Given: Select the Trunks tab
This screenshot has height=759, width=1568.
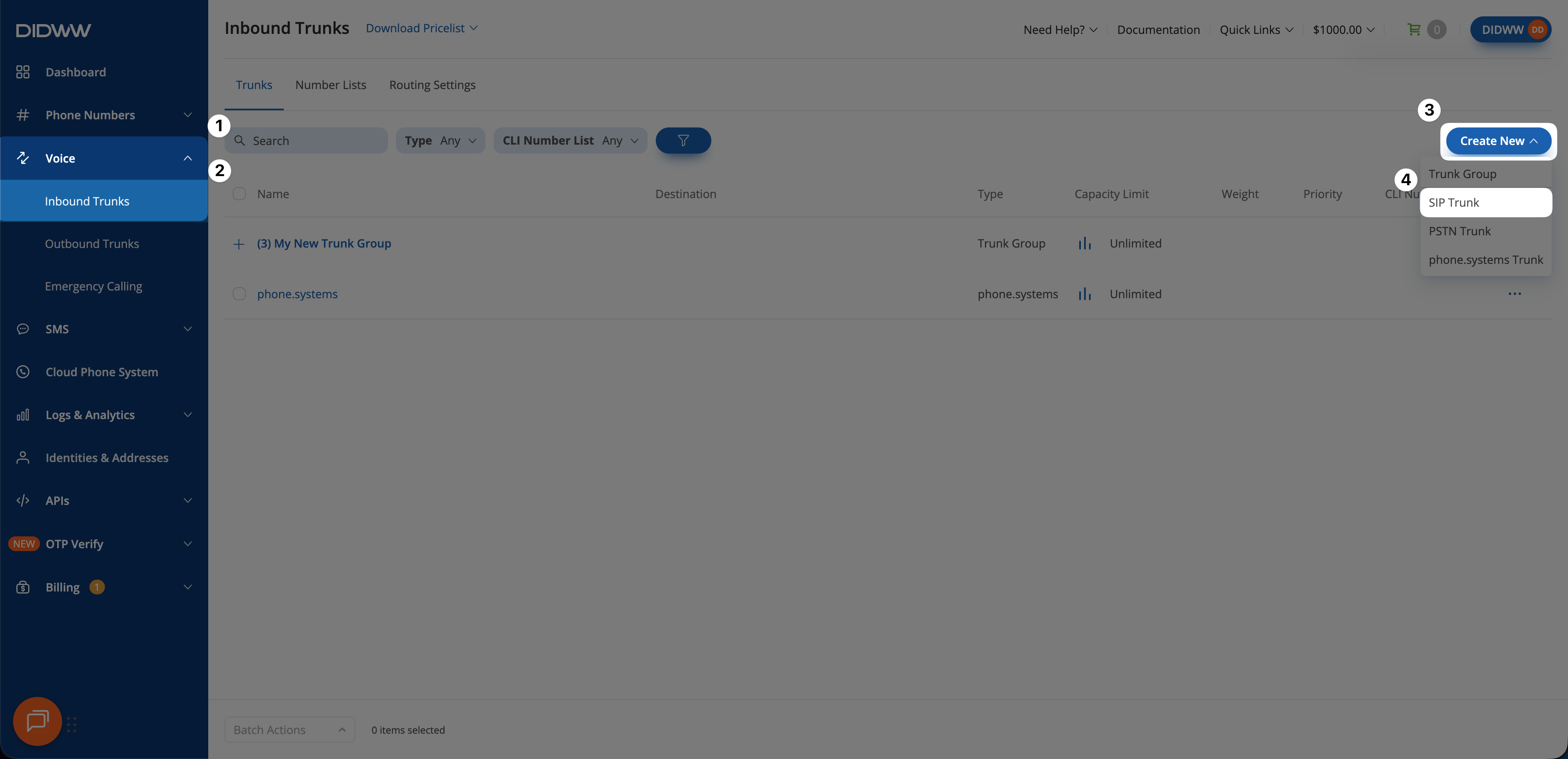Looking at the screenshot, I should click(254, 85).
